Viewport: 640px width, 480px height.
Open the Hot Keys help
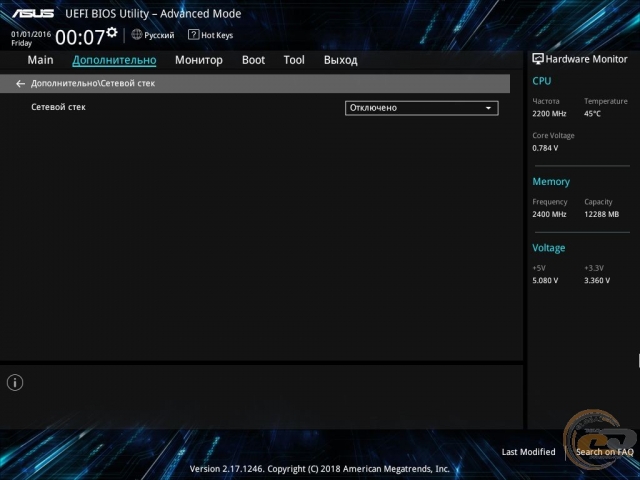[x=217, y=35]
